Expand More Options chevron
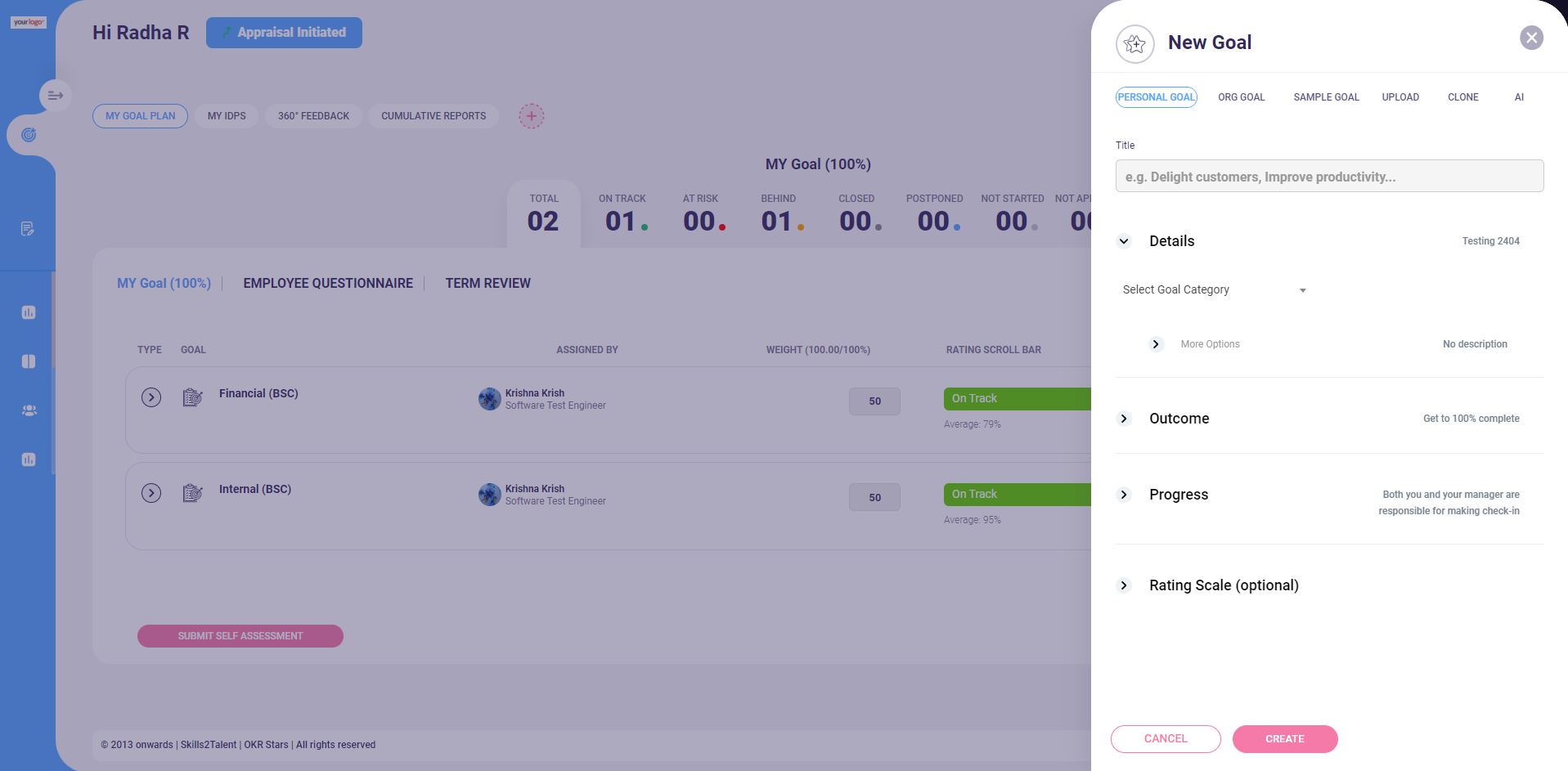 (1156, 344)
